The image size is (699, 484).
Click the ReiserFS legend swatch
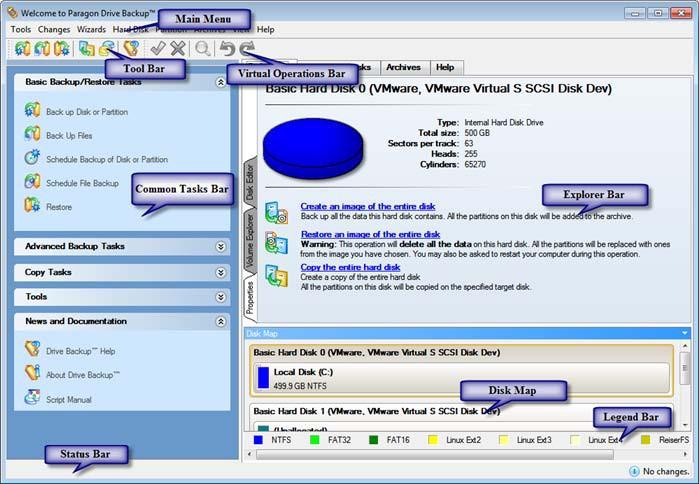[x=646, y=440]
